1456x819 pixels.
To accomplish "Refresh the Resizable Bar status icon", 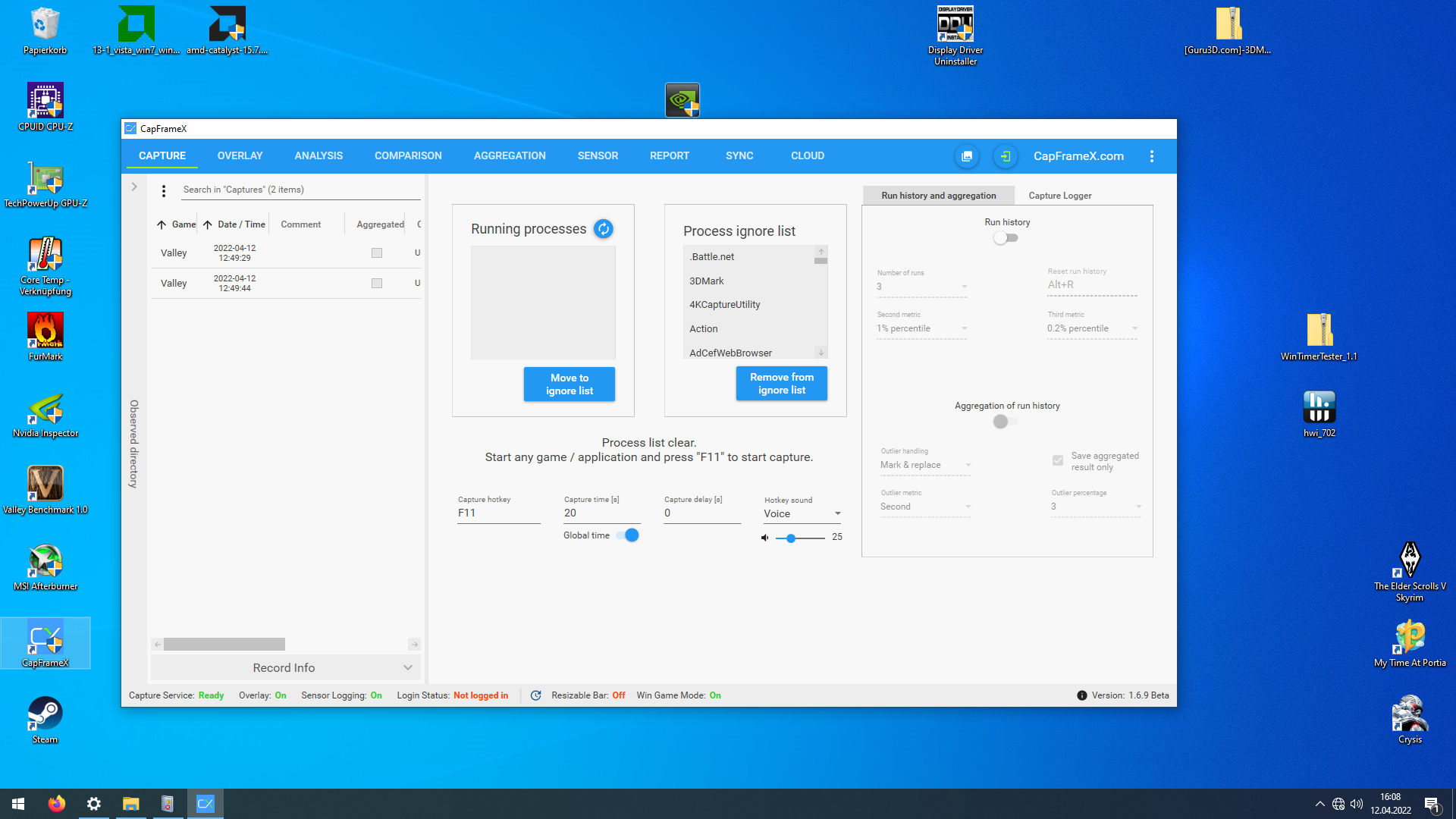I will click(x=536, y=695).
